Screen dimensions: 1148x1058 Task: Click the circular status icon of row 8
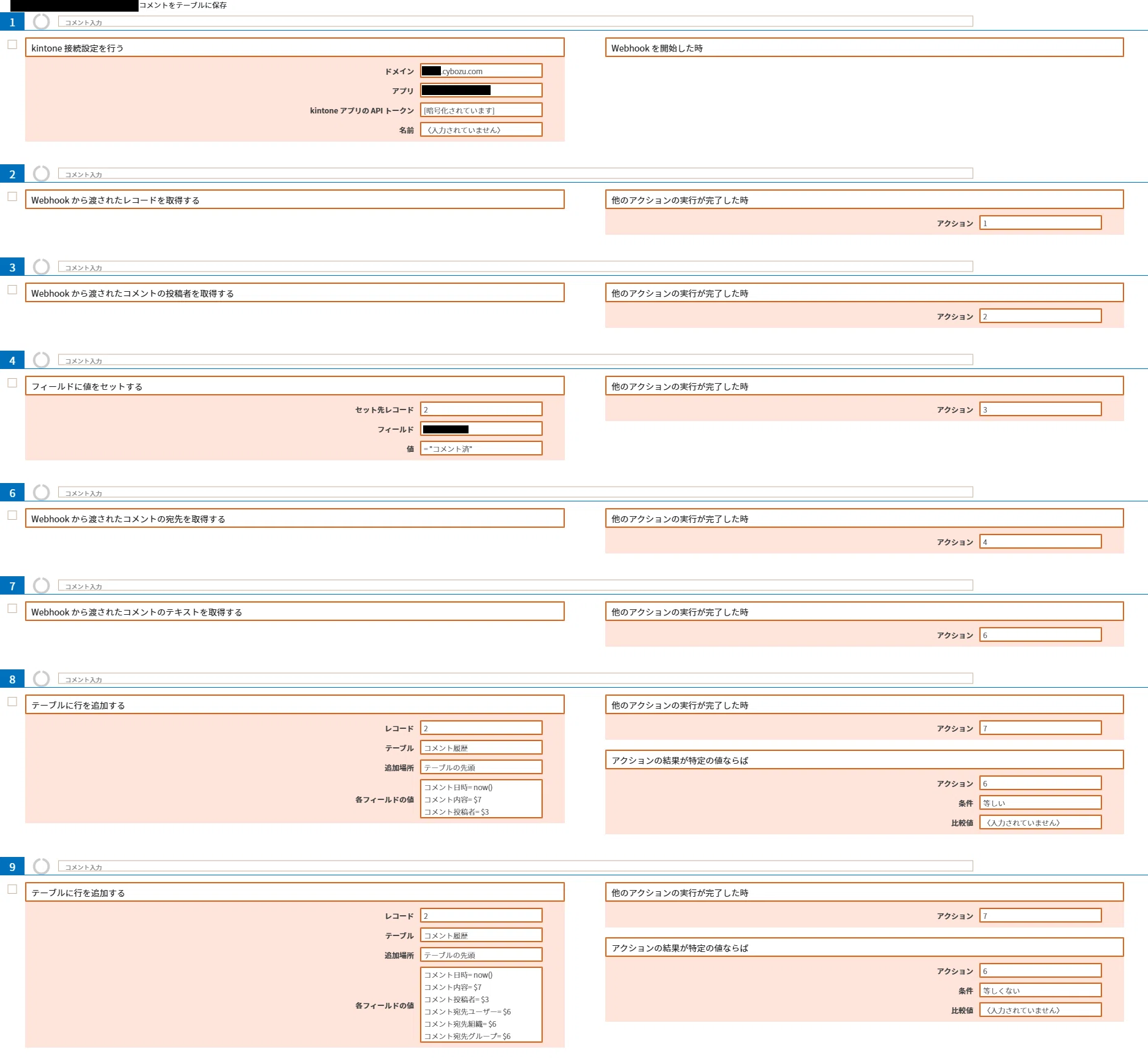41,679
